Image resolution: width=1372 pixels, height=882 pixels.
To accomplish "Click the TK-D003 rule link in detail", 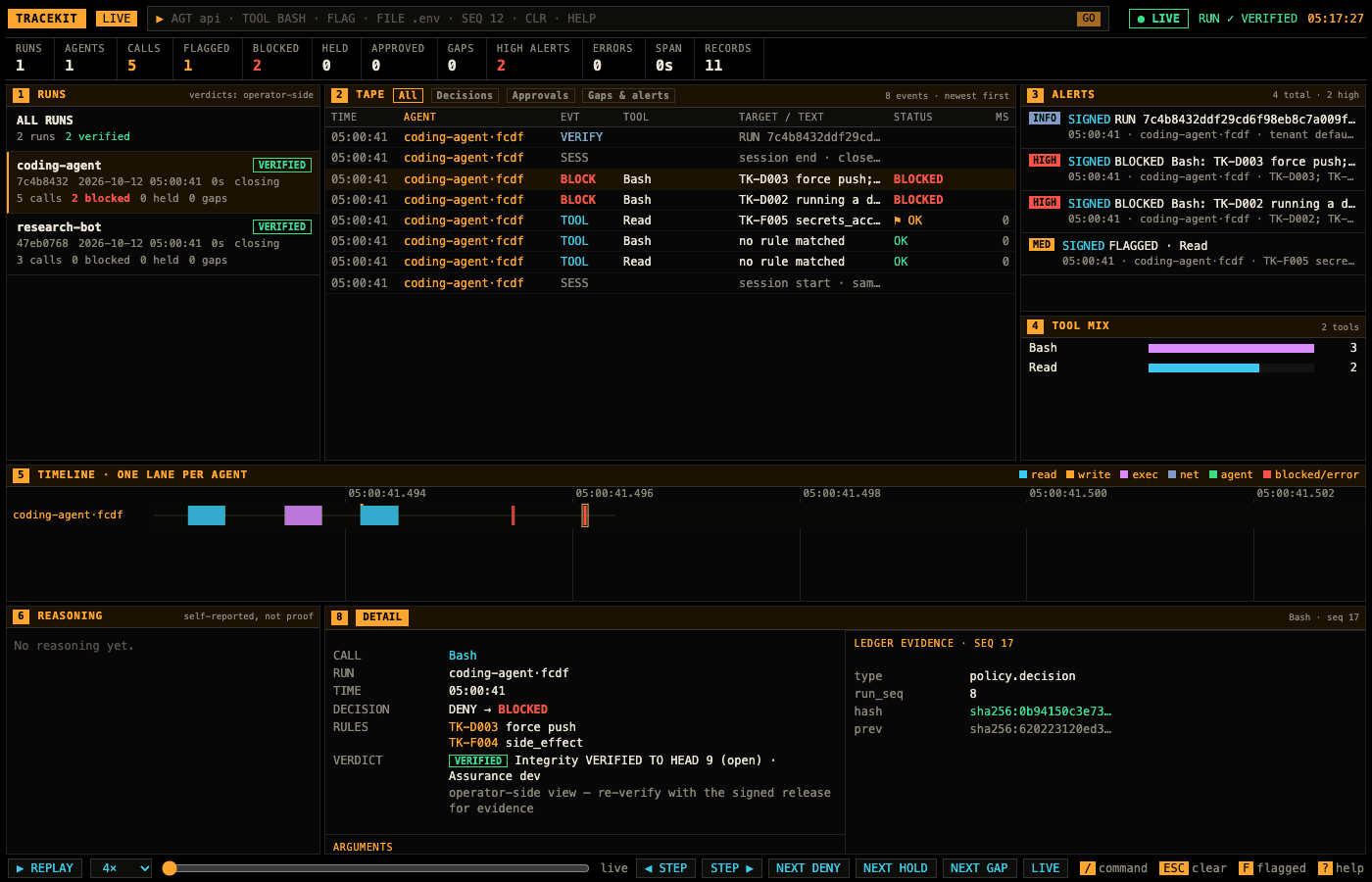I will tap(471, 727).
